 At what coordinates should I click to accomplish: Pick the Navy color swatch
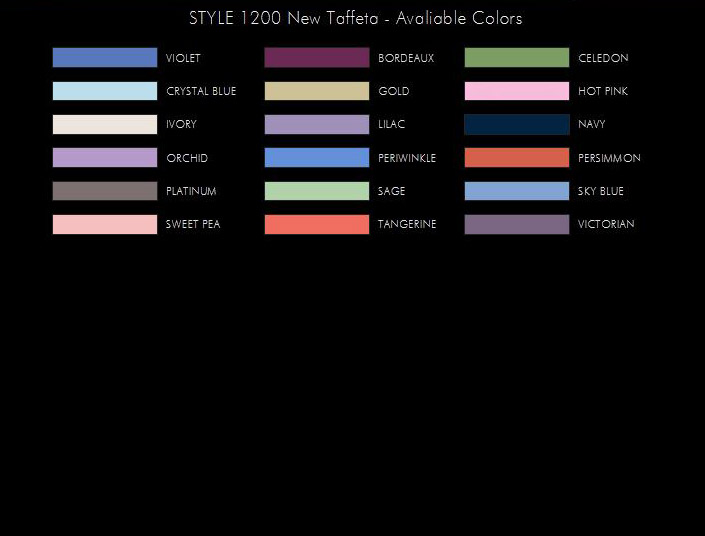(517, 125)
